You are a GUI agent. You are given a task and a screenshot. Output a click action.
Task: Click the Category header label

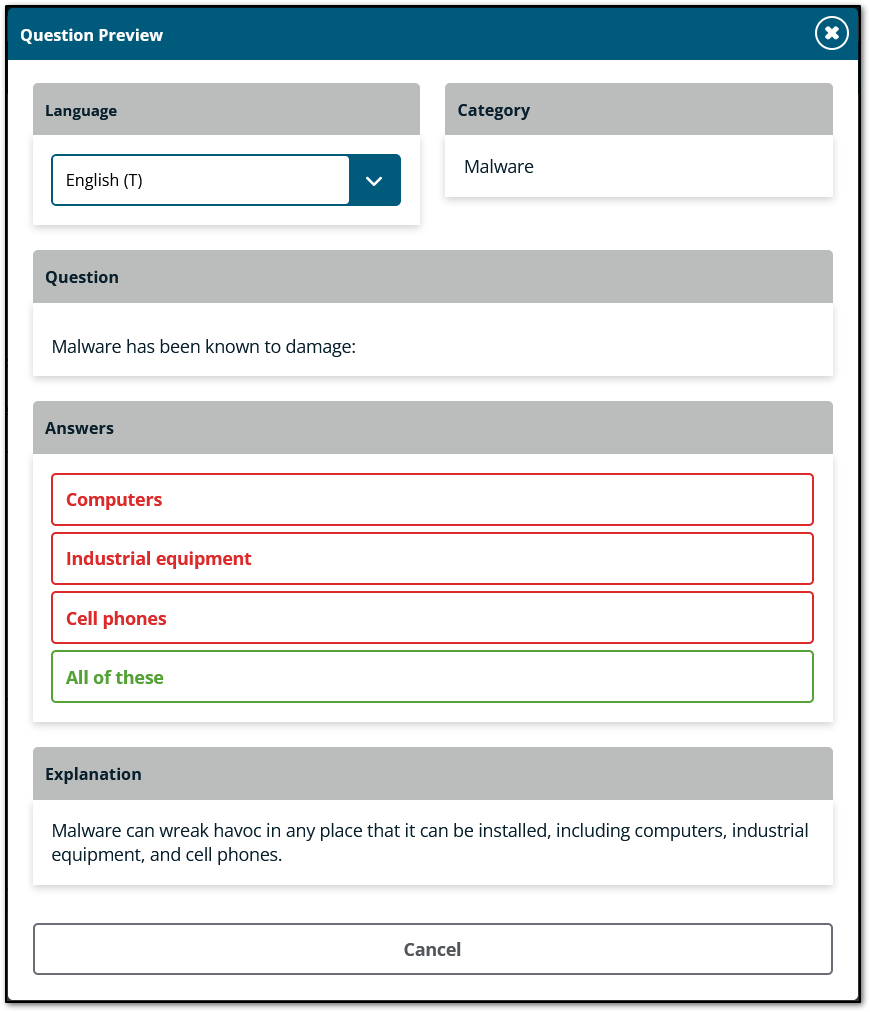[493, 109]
